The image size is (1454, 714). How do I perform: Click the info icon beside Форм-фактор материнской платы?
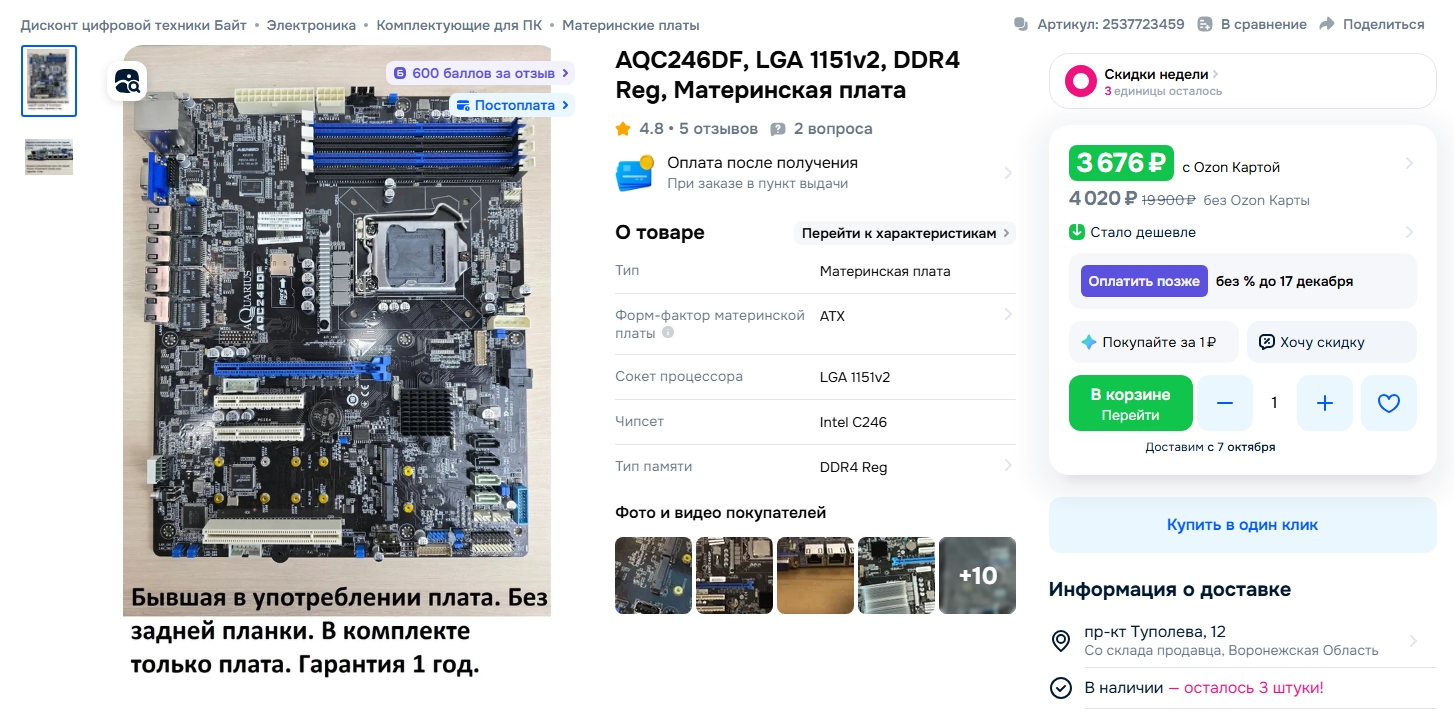668,333
